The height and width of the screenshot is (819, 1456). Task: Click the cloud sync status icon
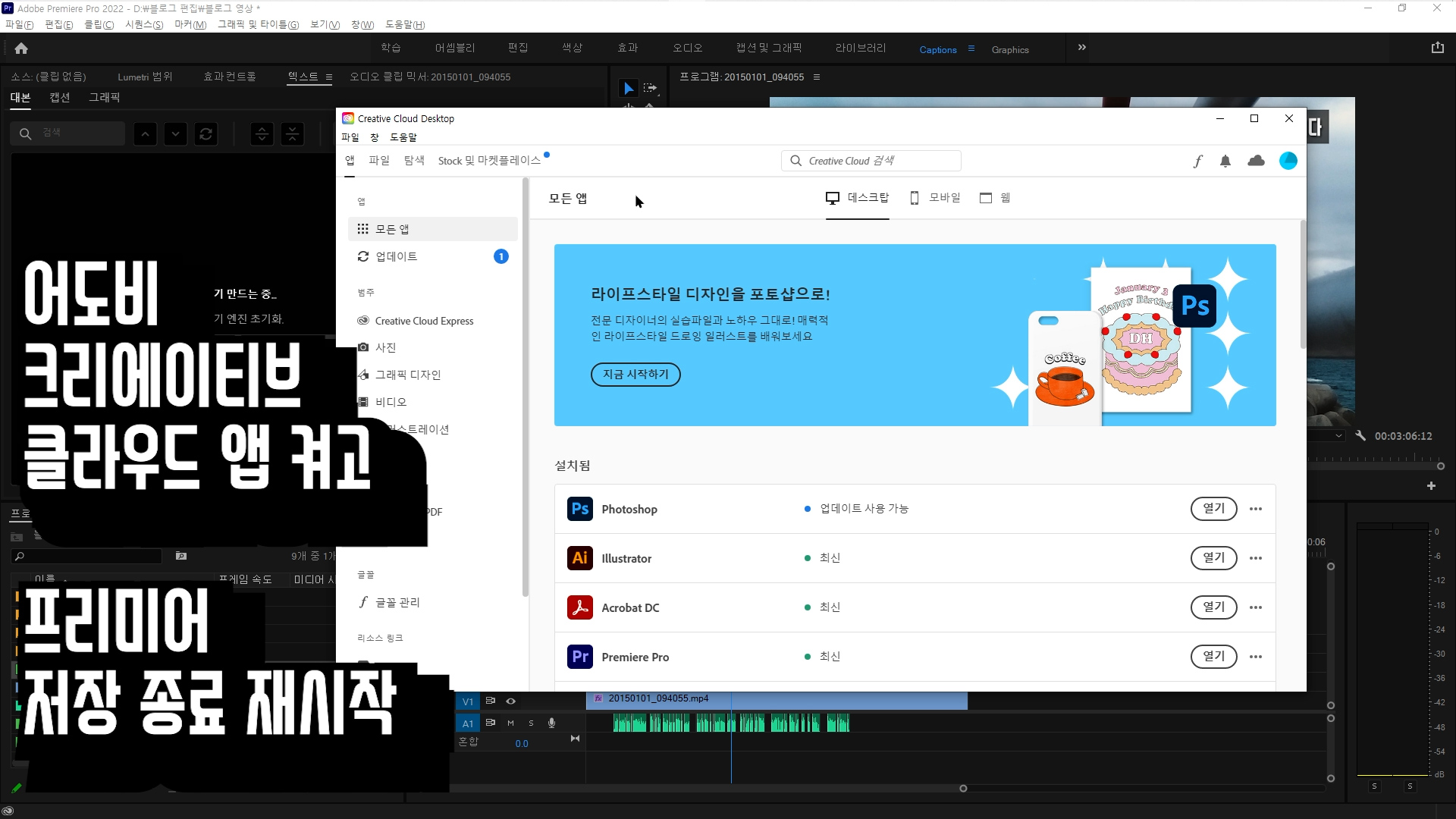1256,161
